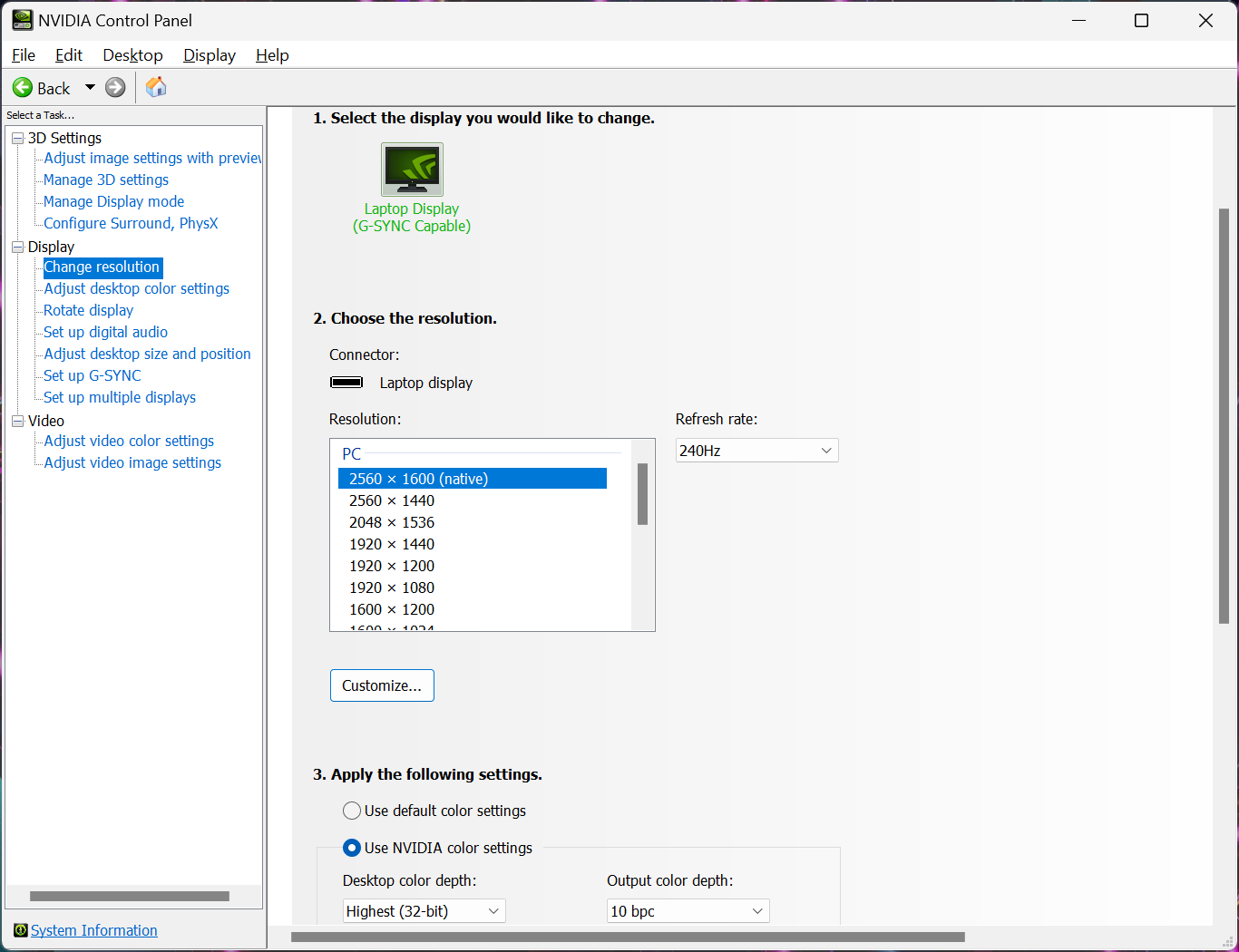
Task: Open the File menu
Action: [x=24, y=55]
